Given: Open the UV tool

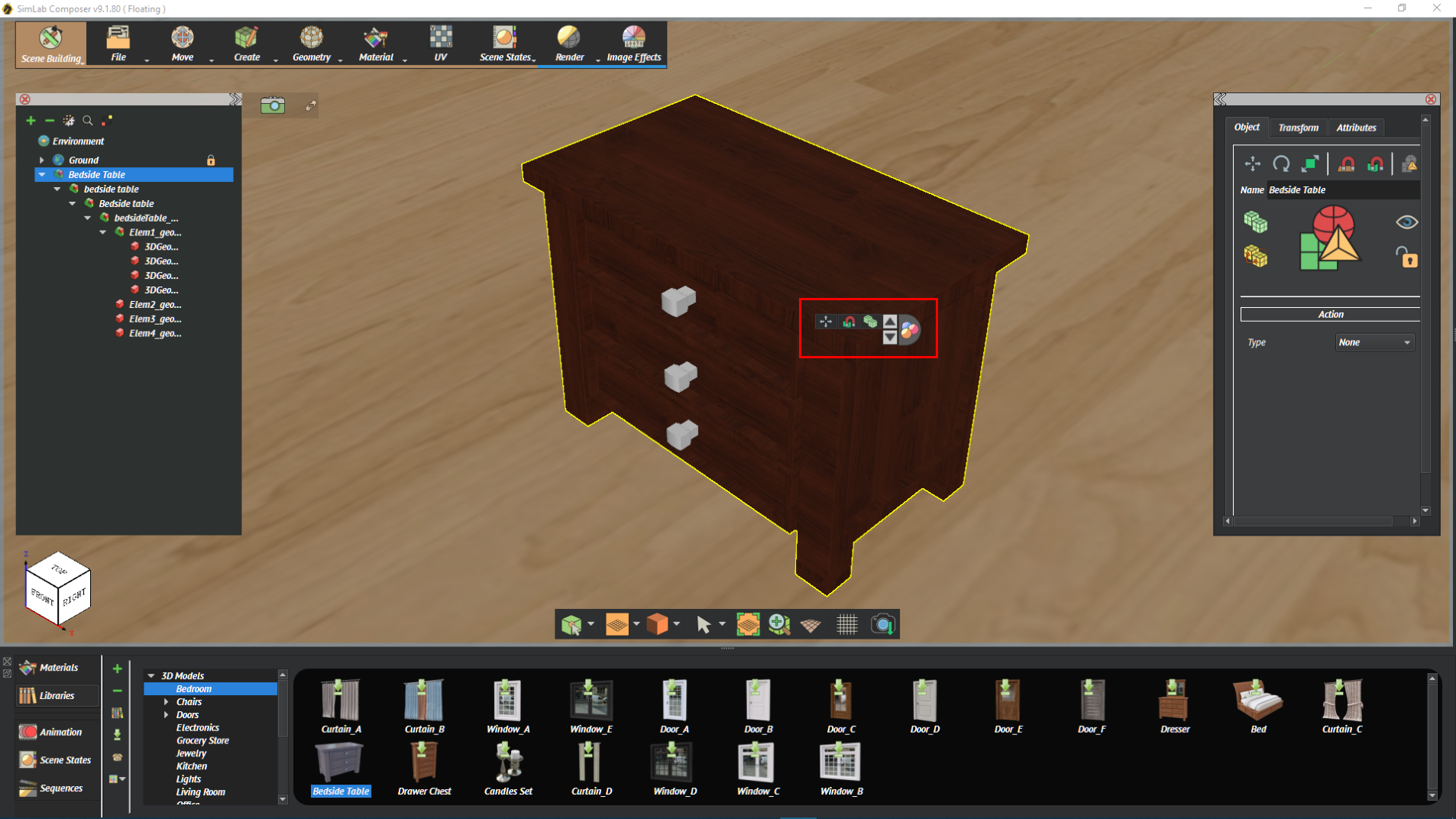Looking at the screenshot, I should 440,44.
